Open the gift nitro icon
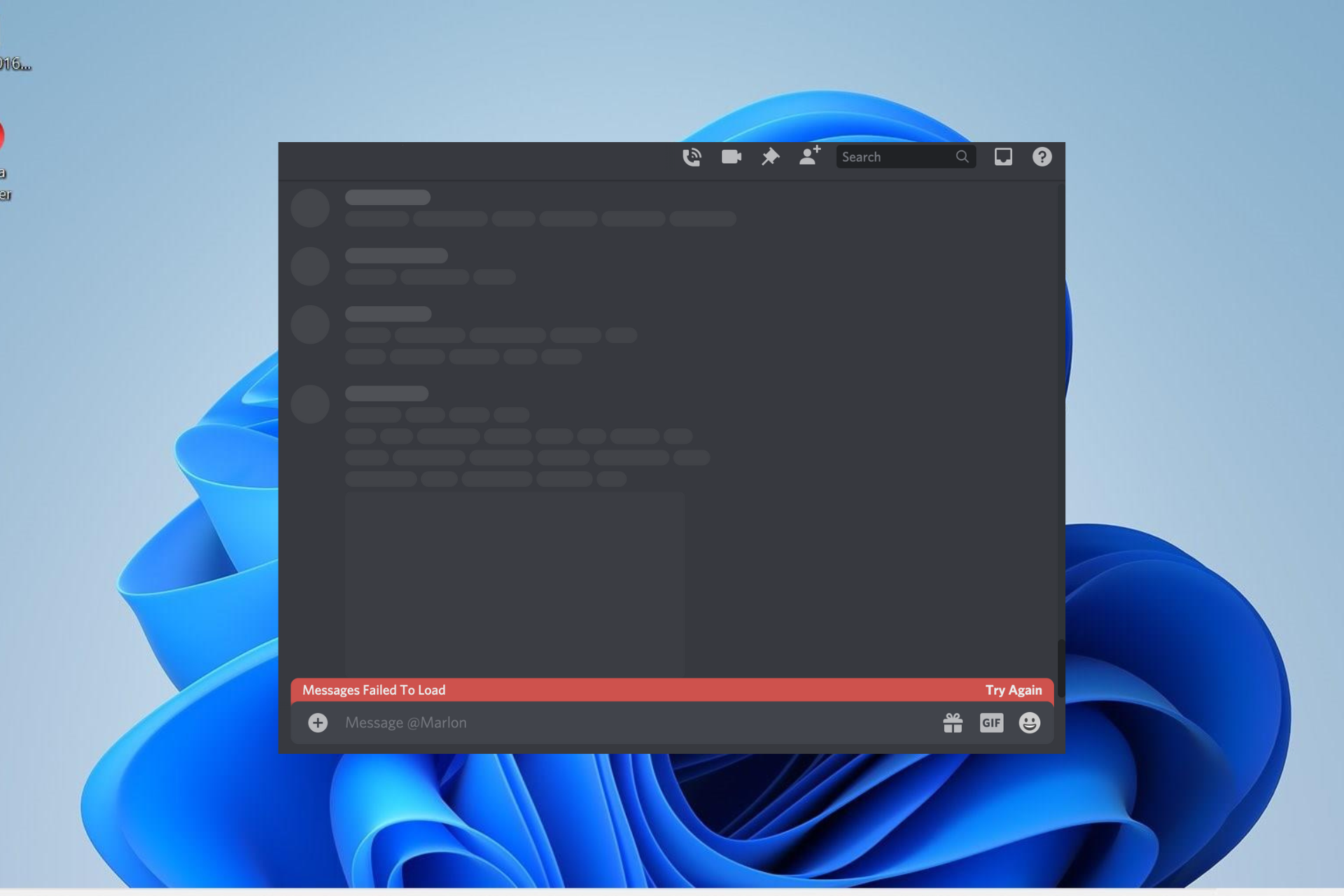This screenshot has width=1344, height=896. 951,722
